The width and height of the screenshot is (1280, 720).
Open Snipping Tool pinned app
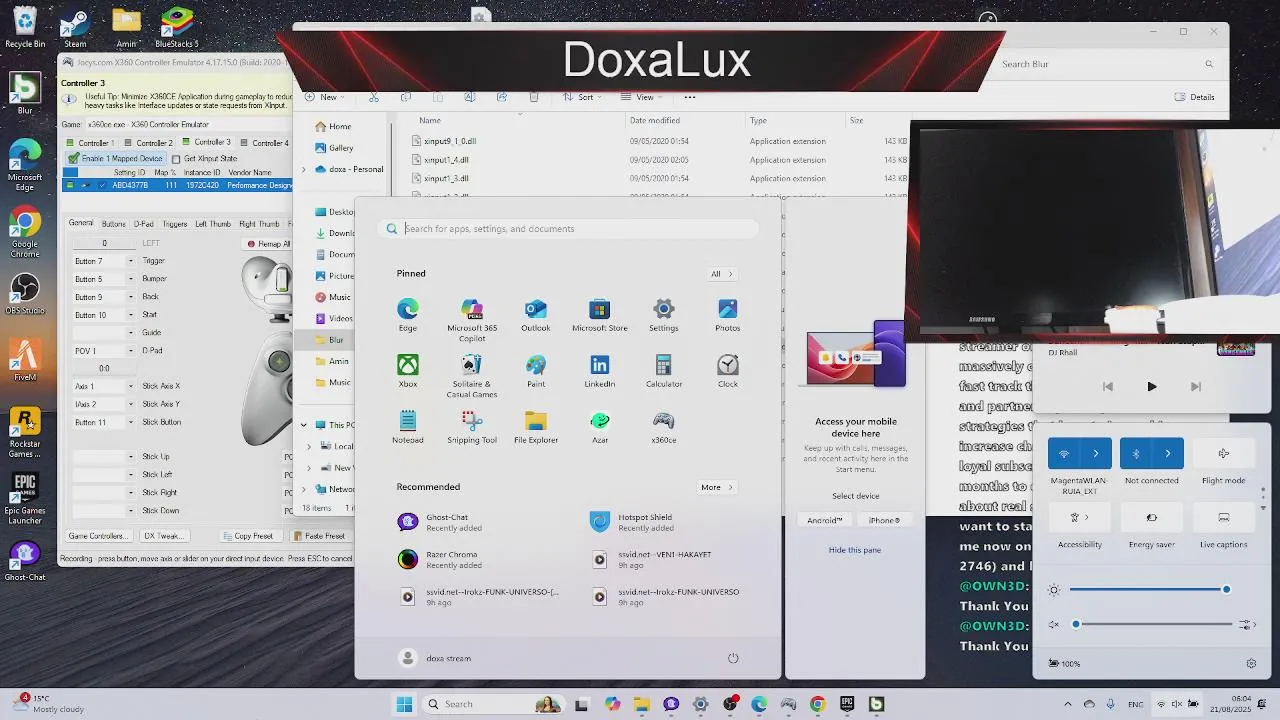coord(472,427)
